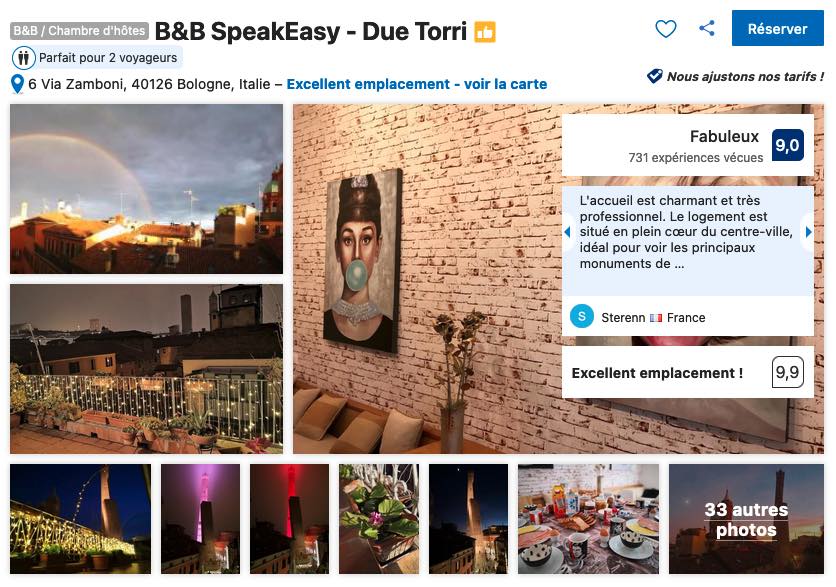The height and width of the screenshot is (587, 836).
Task: Click the 9,0 Fabuleux review score
Action: (787, 145)
